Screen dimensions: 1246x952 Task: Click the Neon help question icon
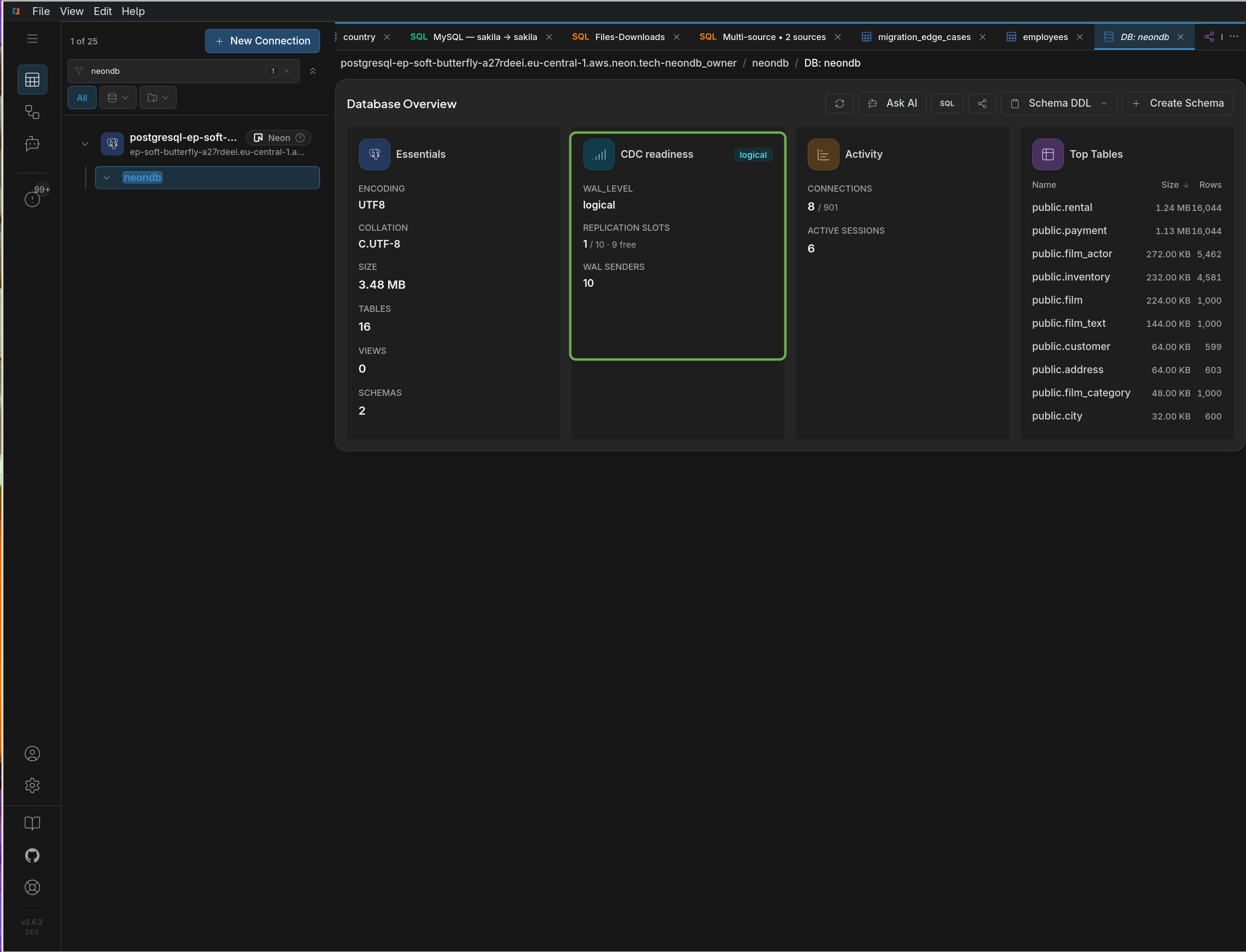300,138
